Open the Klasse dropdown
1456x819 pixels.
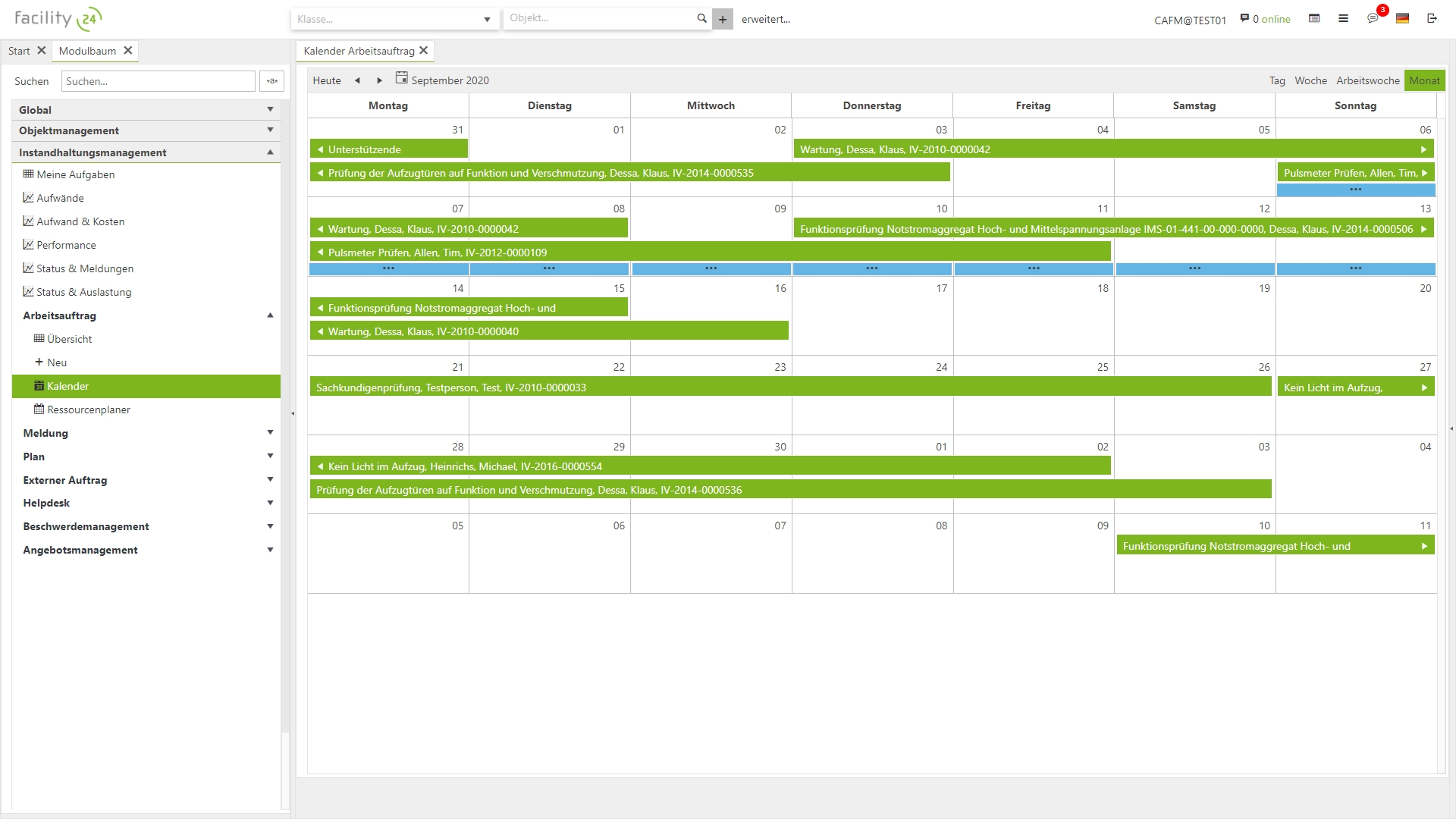coord(487,19)
